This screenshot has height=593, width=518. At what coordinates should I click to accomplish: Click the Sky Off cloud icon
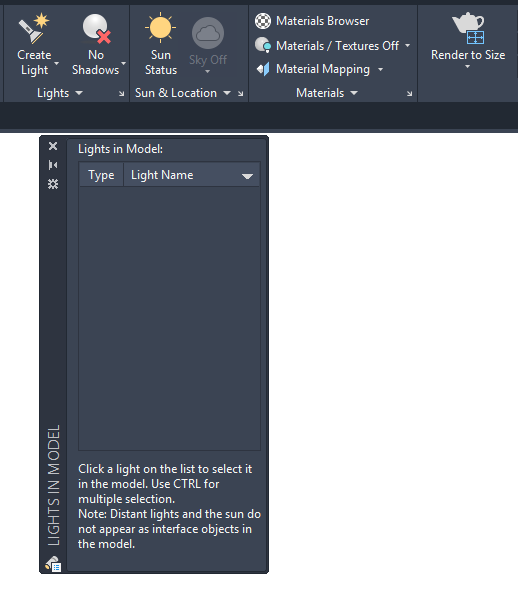pyautogui.click(x=208, y=33)
